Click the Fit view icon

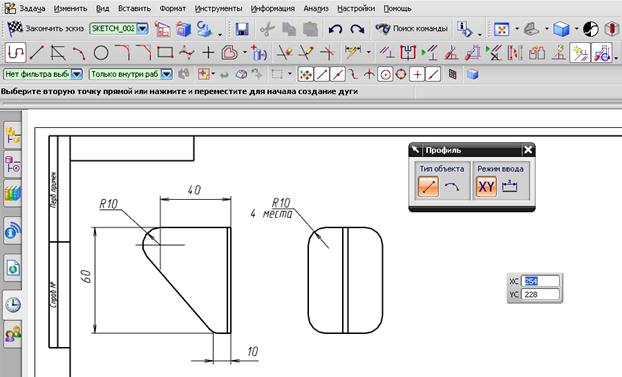(501, 29)
